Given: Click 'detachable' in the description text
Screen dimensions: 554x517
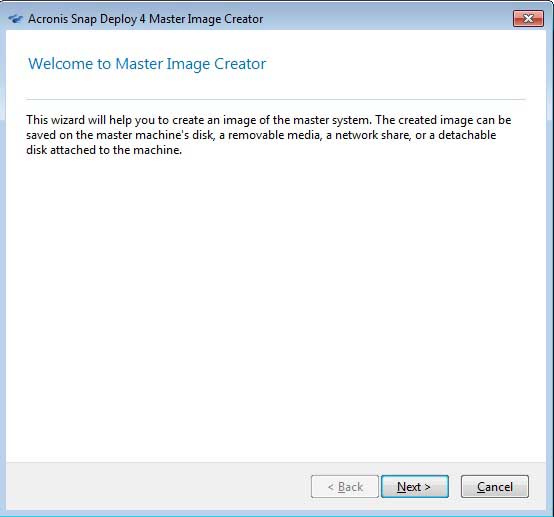Looking at the screenshot, I should tap(467, 135).
